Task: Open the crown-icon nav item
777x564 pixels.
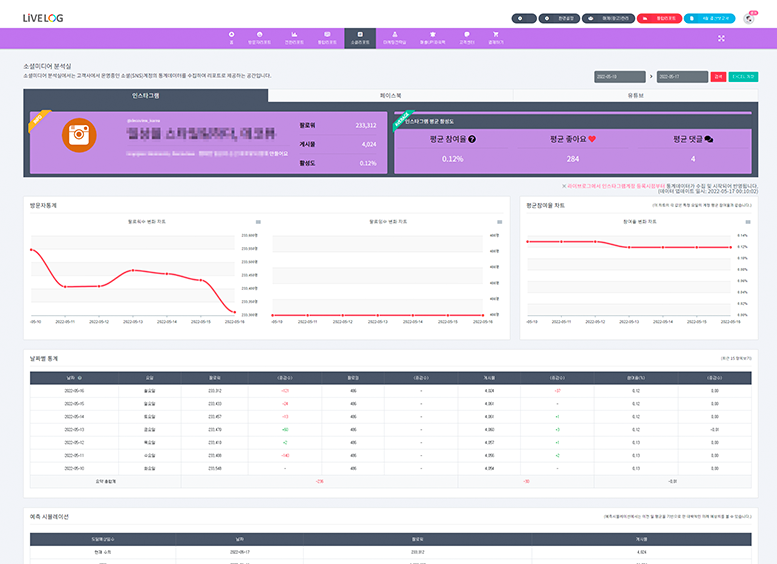Action: point(433,38)
